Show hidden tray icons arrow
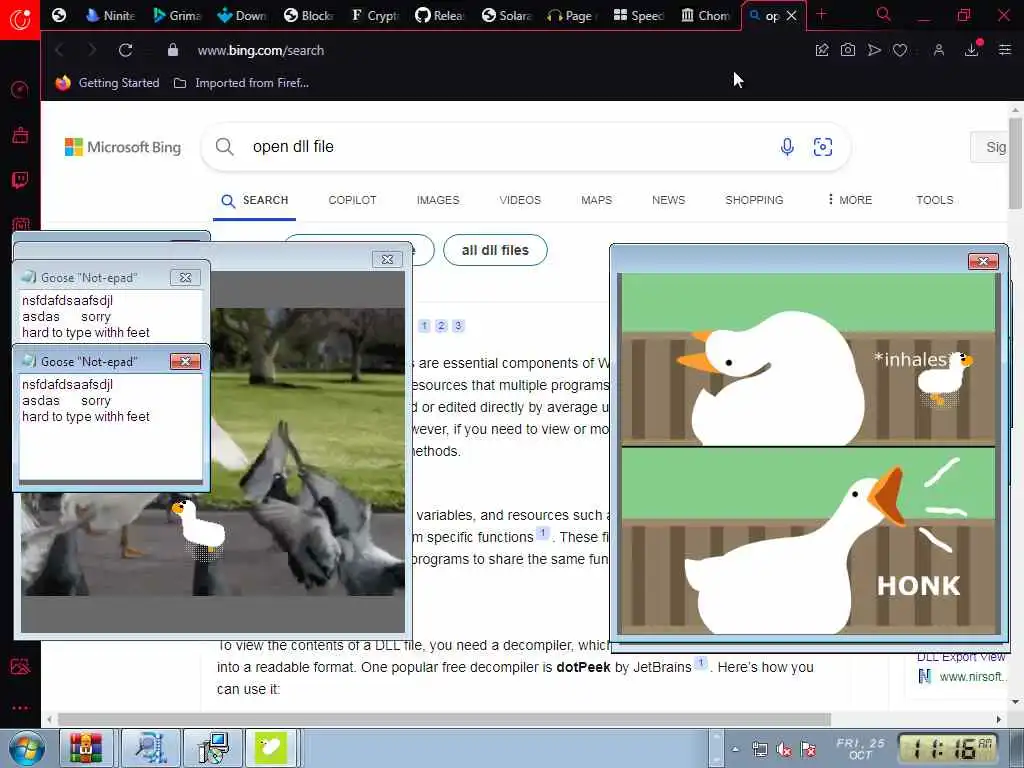Viewport: 1024px width, 768px height. click(735, 749)
